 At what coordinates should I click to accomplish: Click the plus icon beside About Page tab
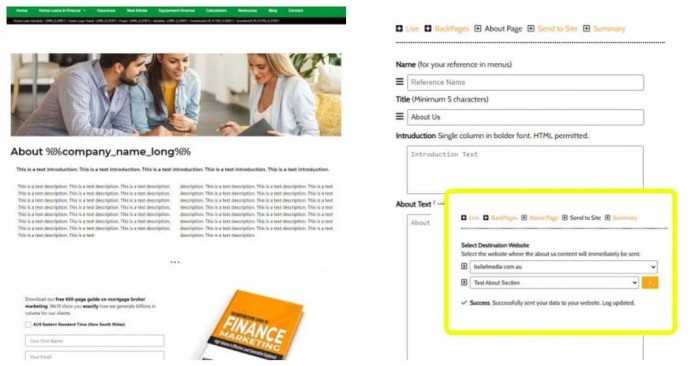pos(478,29)
